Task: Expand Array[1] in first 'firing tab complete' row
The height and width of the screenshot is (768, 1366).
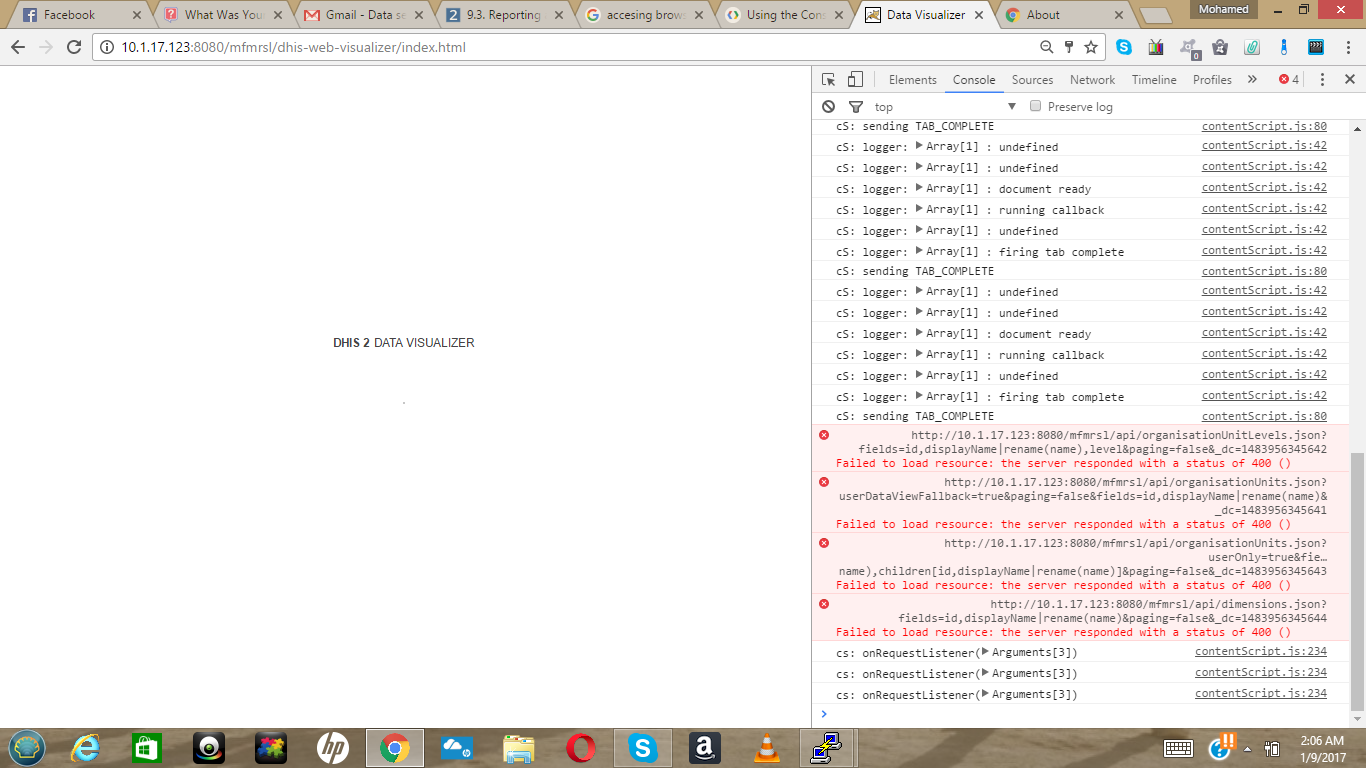Action: point(920,251)
